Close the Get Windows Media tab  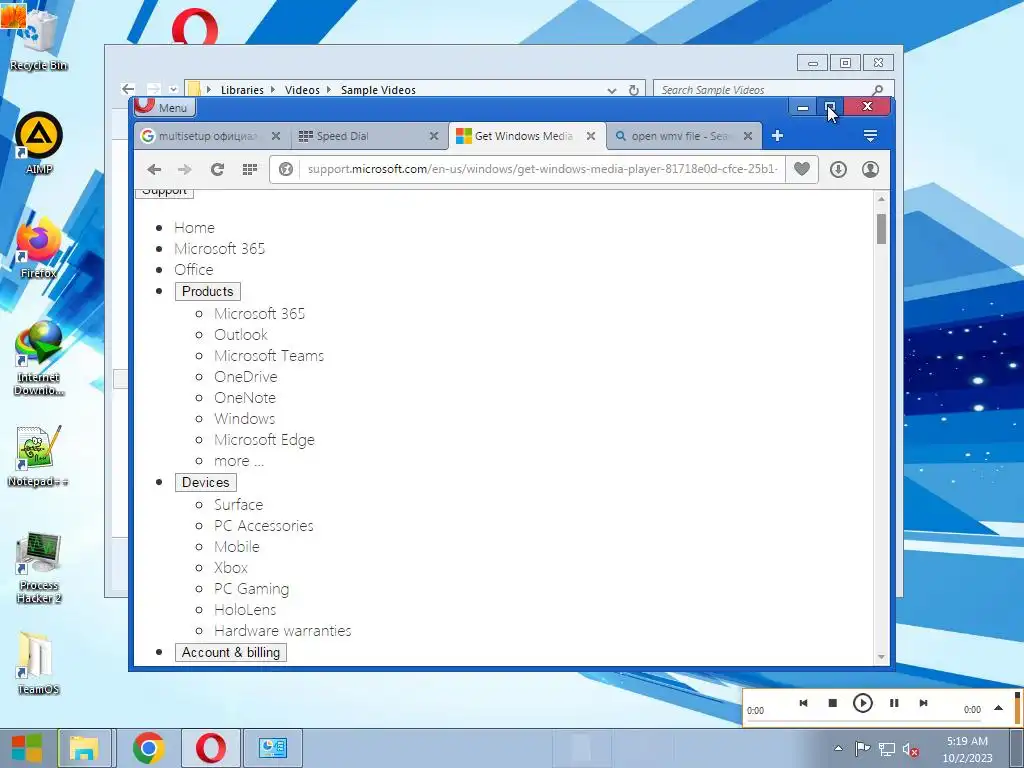click(590, 136)
